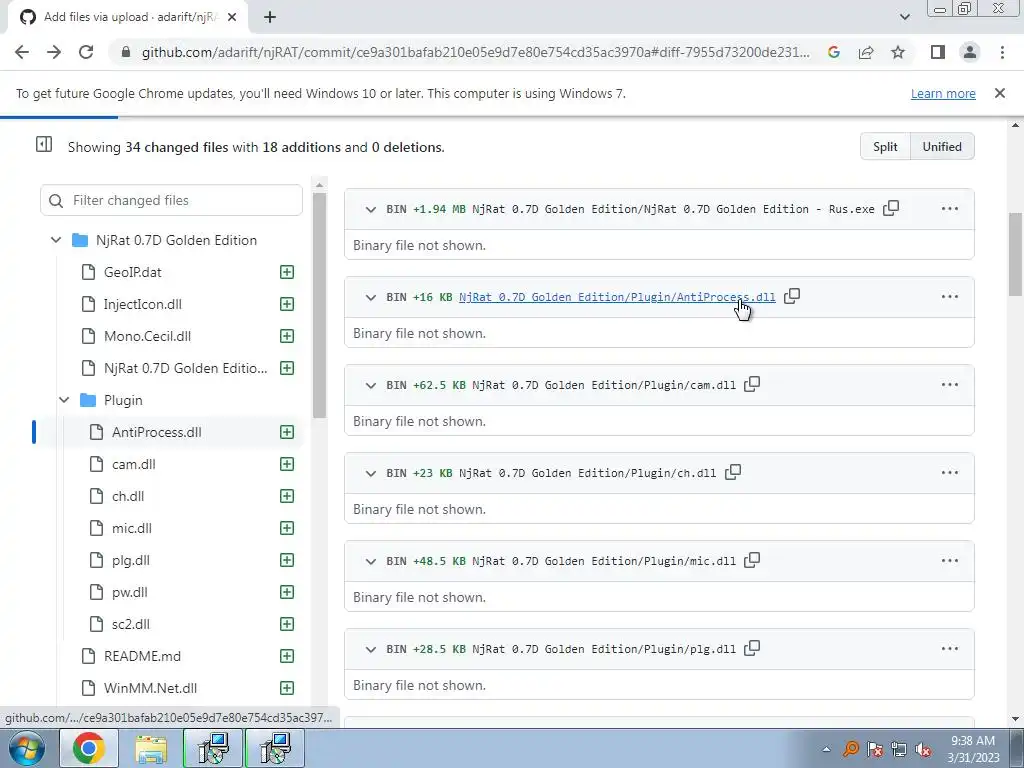Switch diff view to Split

(885, 146)
